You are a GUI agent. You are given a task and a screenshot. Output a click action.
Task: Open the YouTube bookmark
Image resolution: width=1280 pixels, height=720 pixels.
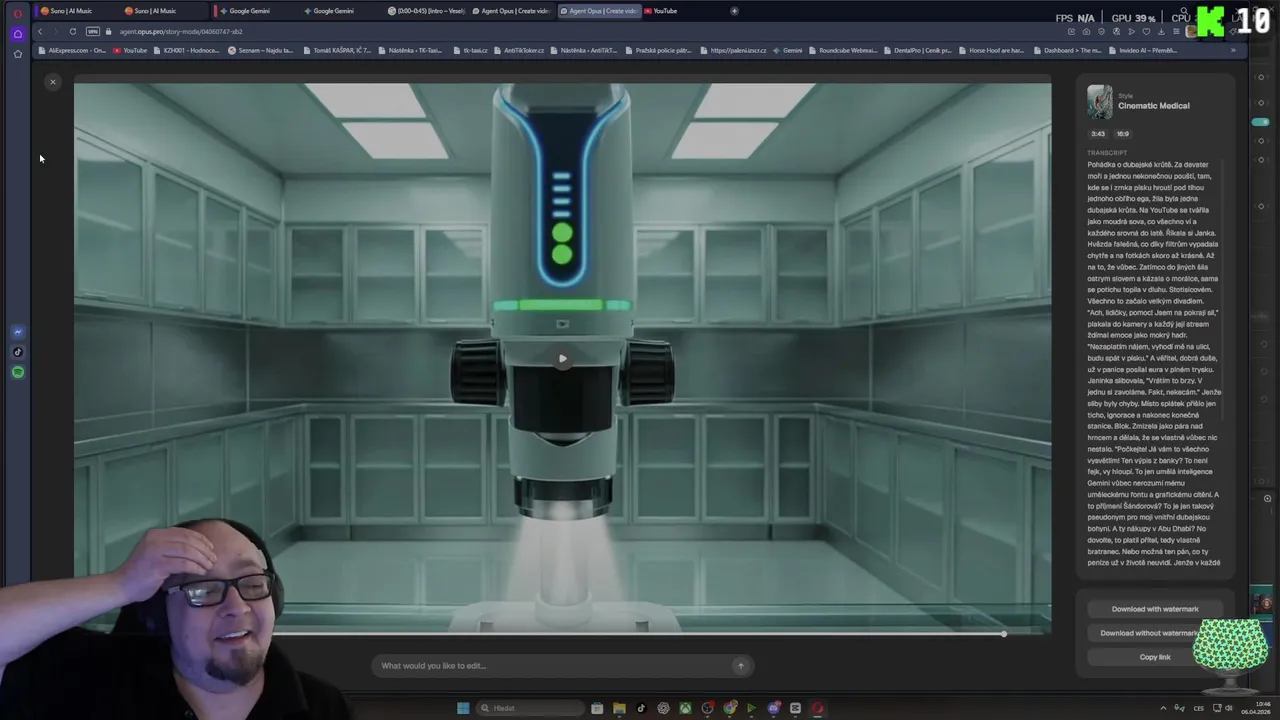pyautogui.click(x=130, y=50)
